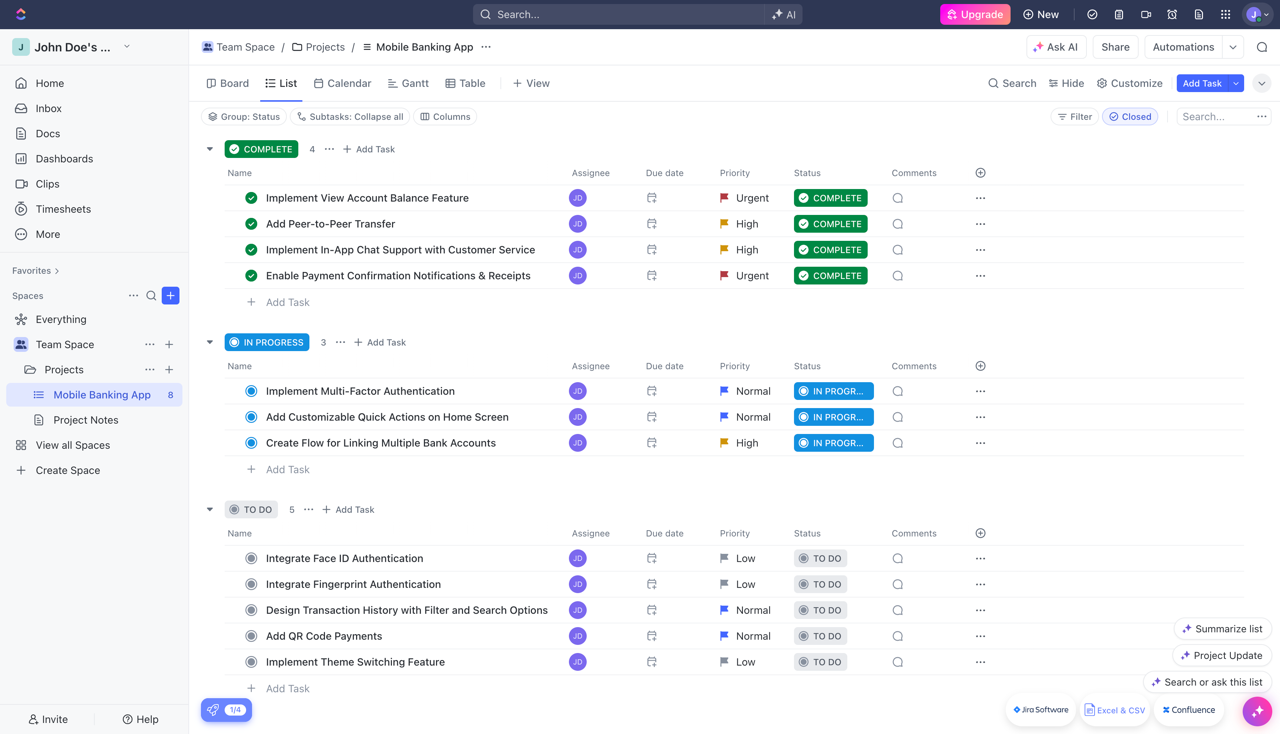Click the task progress pill at bottom left
Viewport: 1280px width, 734px height.
pos(226,709)
